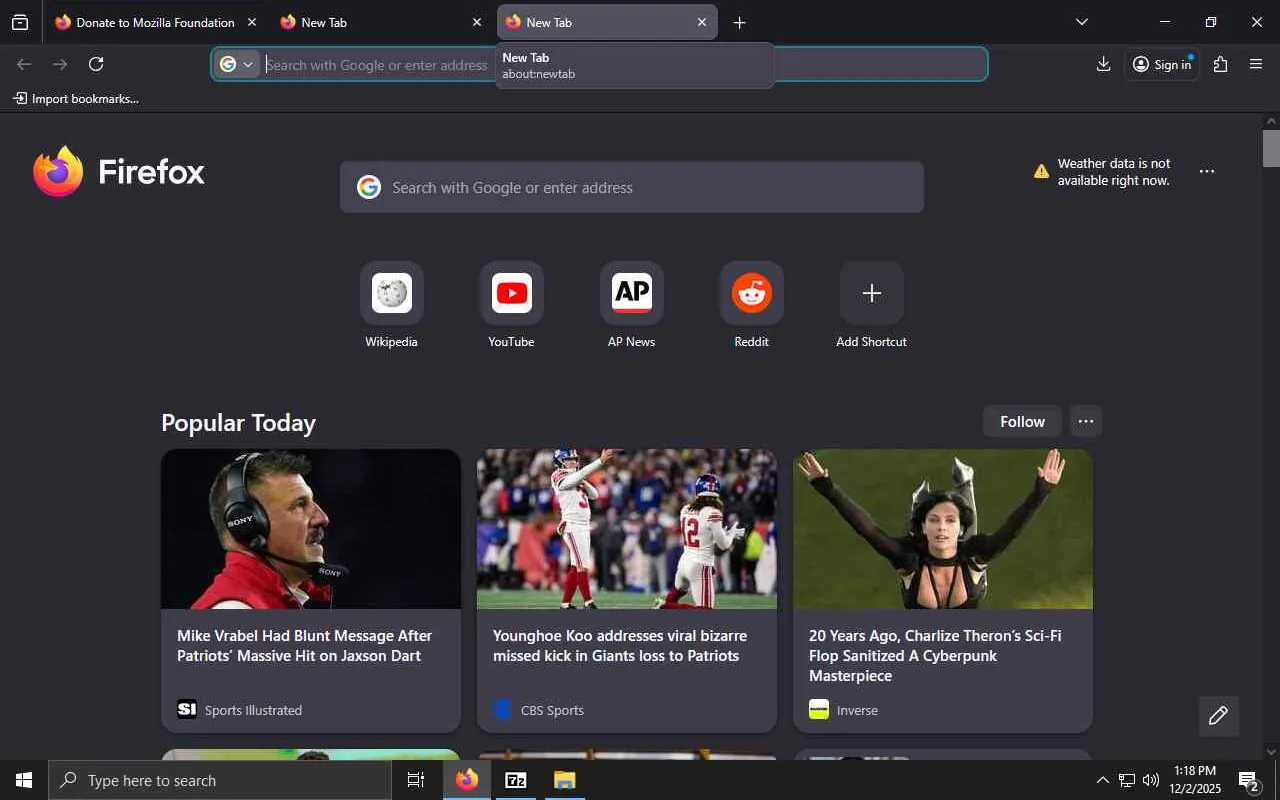Screen dimensions: 1280x800
Task: Focus the address bar input field
Action: click(x=600, y=64)
